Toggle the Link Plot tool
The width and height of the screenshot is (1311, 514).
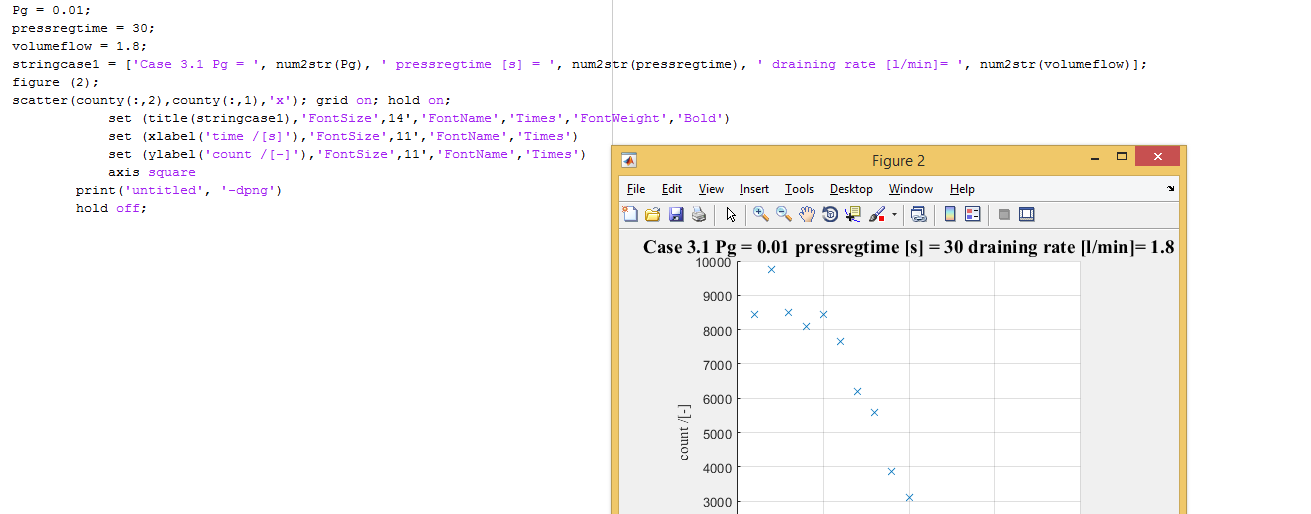[x=918, y=214]
